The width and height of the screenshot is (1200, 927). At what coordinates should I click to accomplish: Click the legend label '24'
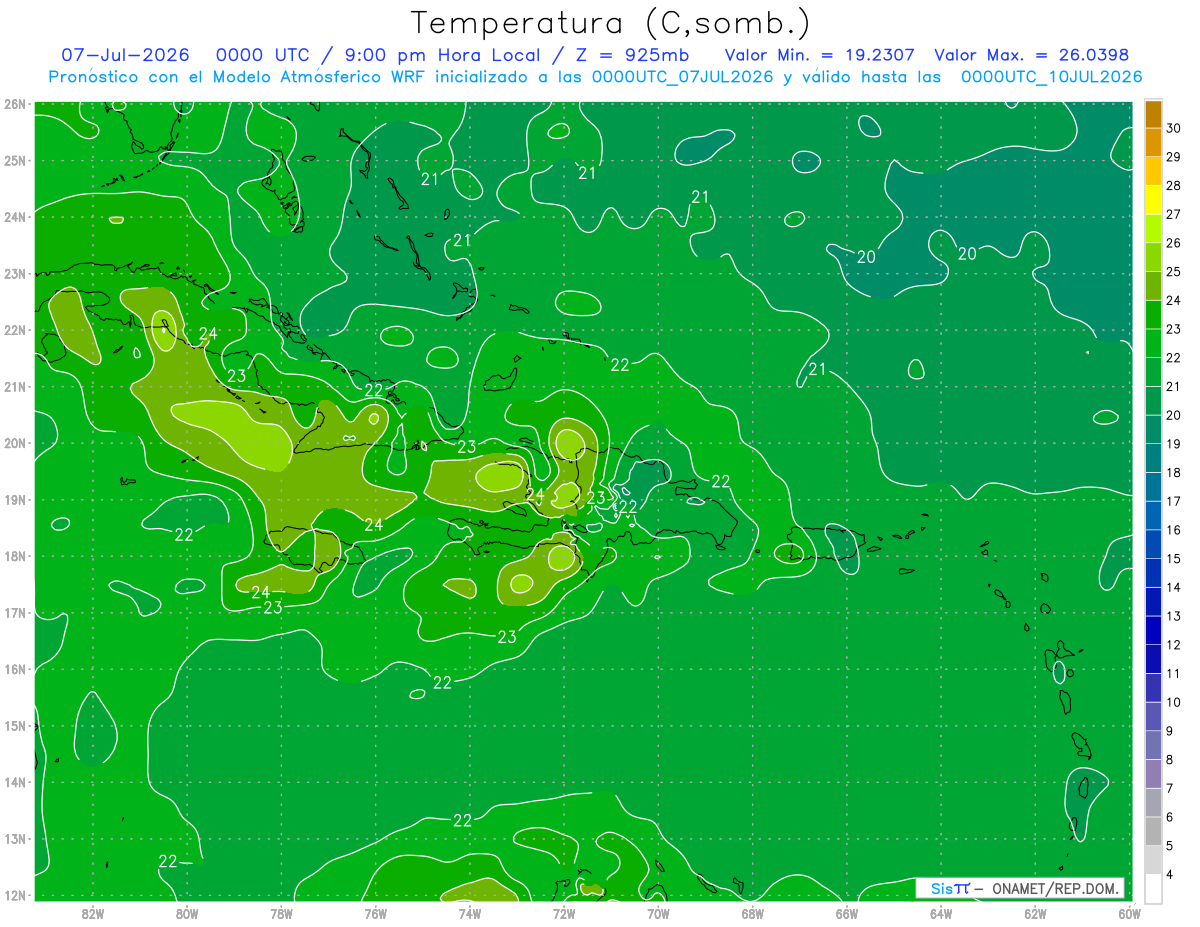click(x=1174, y=300)
